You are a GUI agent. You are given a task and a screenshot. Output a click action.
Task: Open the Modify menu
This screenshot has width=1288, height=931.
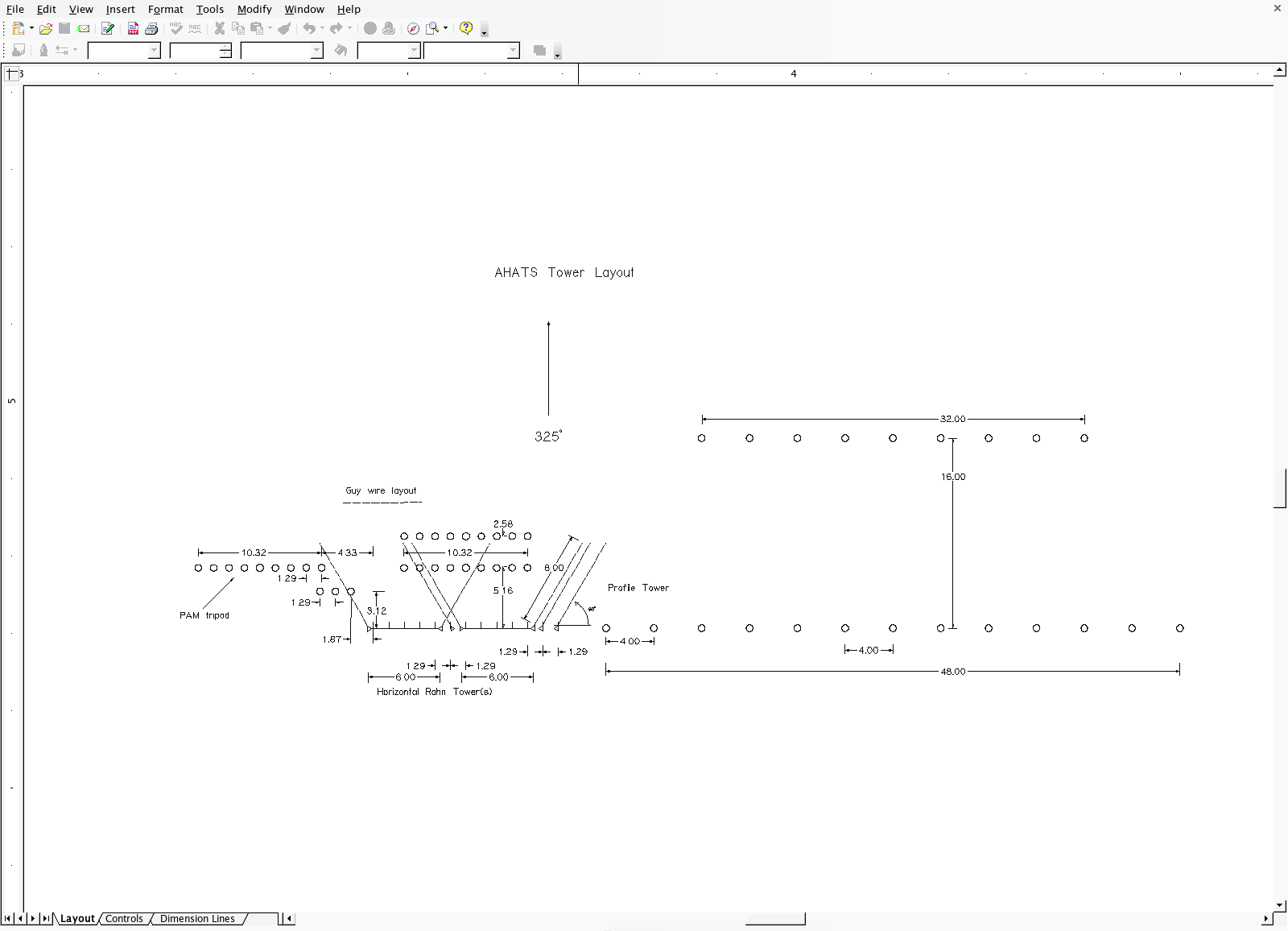(254, 9)
